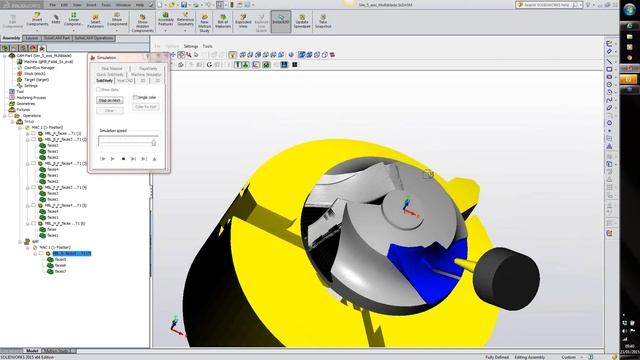
Task: Click Update Speedpak icon
Action: (x=302, y=21)
